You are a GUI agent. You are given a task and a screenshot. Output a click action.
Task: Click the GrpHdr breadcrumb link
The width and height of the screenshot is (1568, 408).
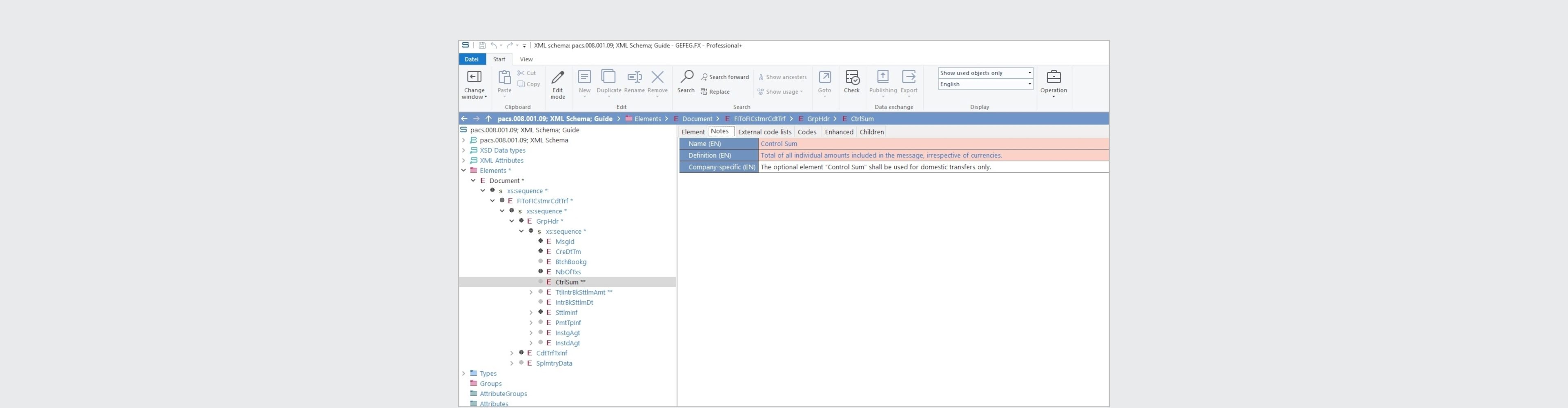pos(818,119)
